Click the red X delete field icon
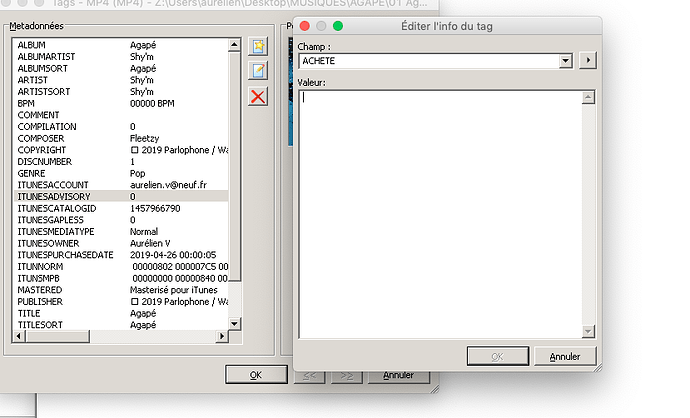690x418 pixels. [x=258, y=96]
